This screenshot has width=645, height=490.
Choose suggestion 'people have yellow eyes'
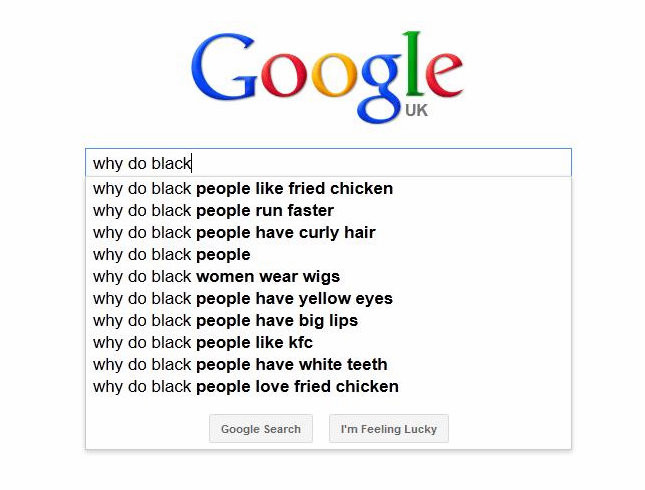(x=328, y=299)
